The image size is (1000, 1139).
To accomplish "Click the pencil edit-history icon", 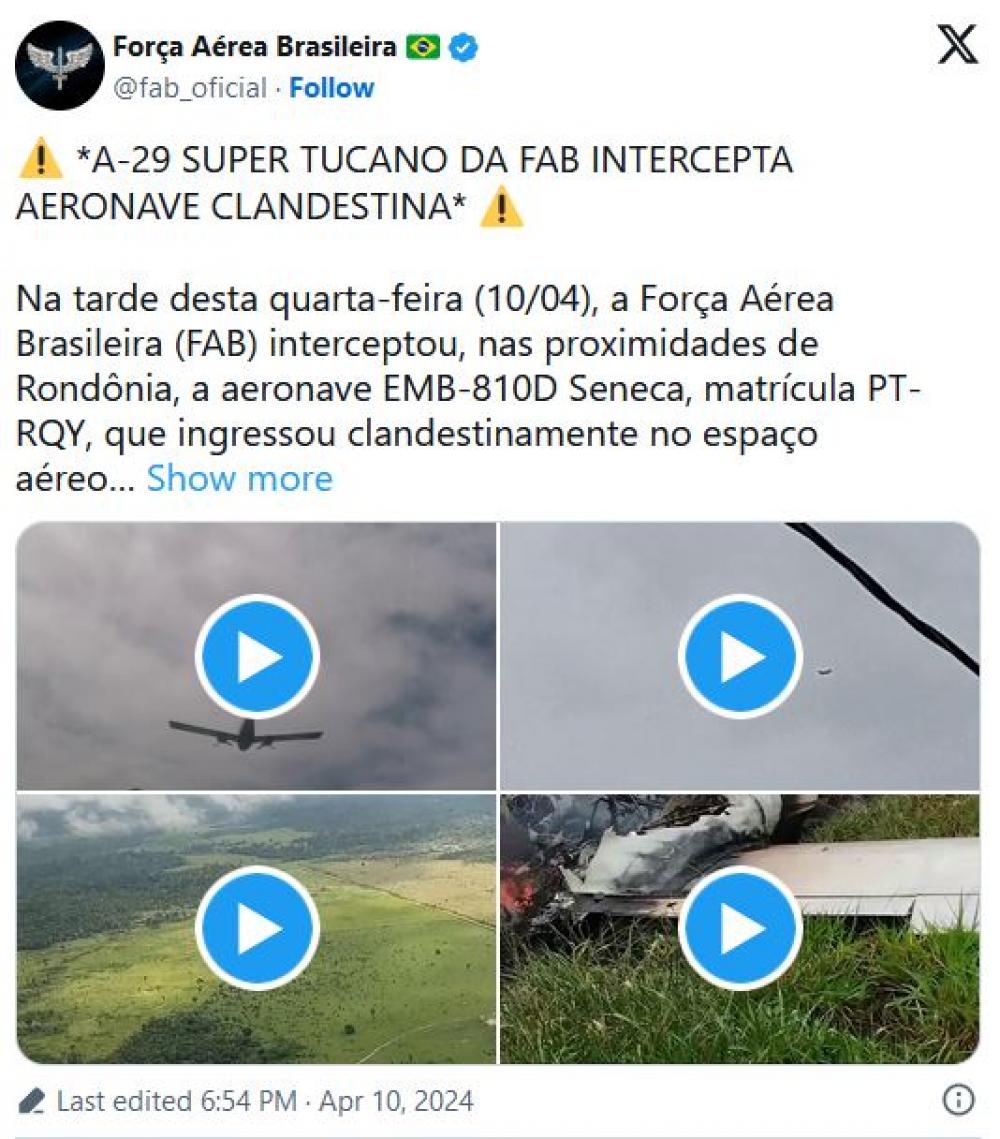I will [31, 1101].
